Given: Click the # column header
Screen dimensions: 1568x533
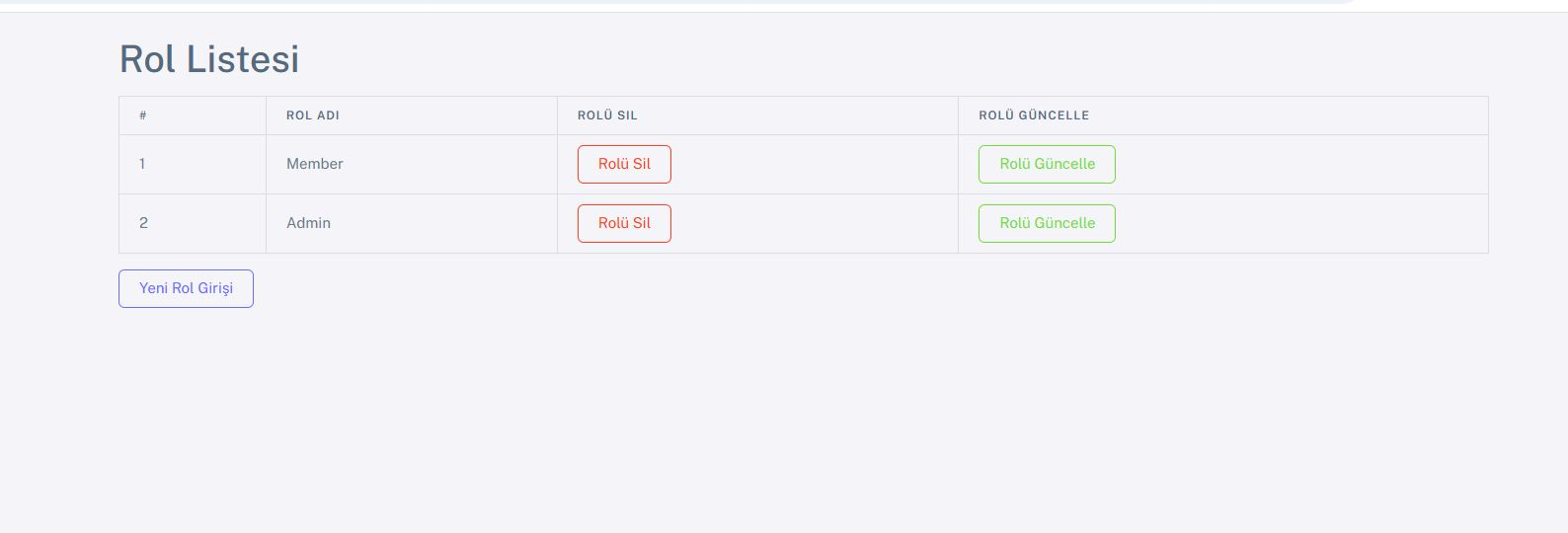Looking at the screenshot, I should (143, 115).
